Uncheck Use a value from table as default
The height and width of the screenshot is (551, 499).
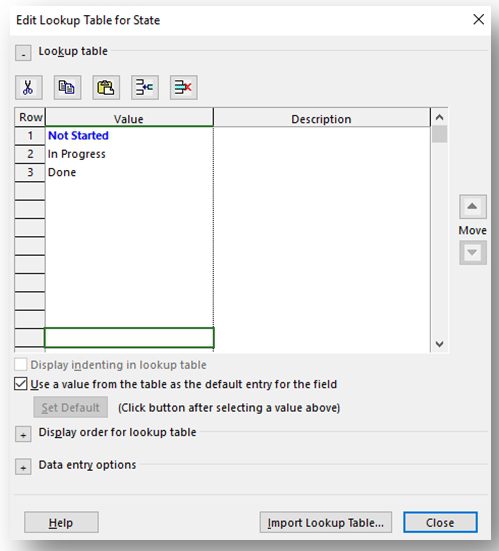click(21, 384)
